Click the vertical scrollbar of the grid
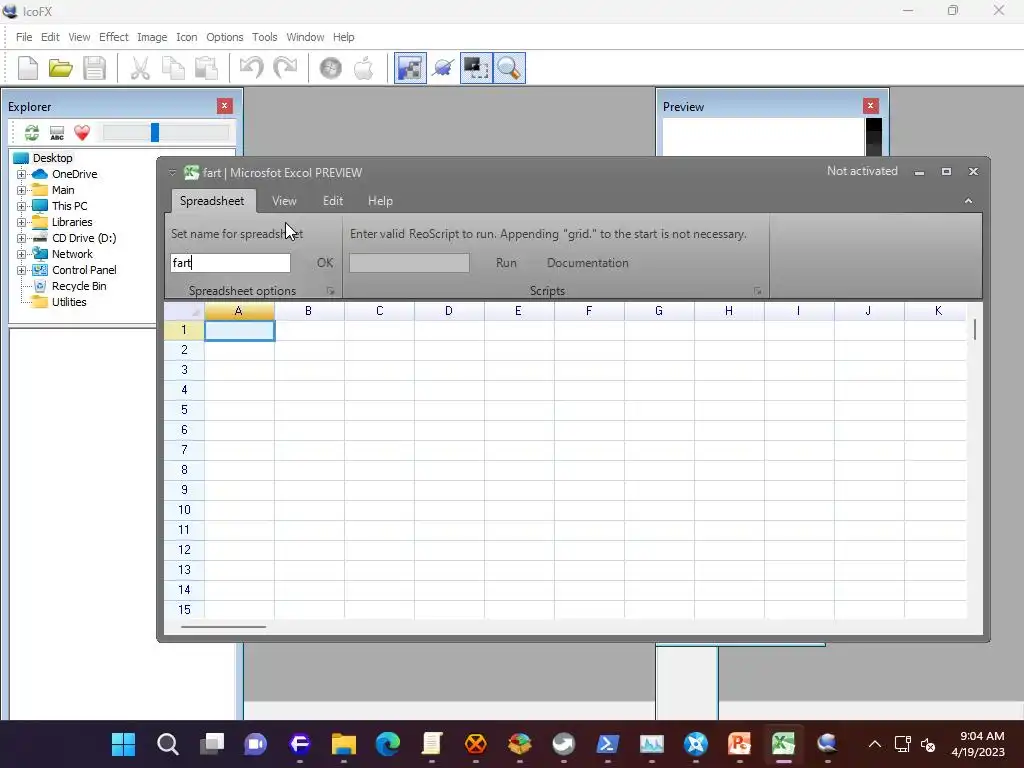This screenshot has height=768, width=1024. 974,329
